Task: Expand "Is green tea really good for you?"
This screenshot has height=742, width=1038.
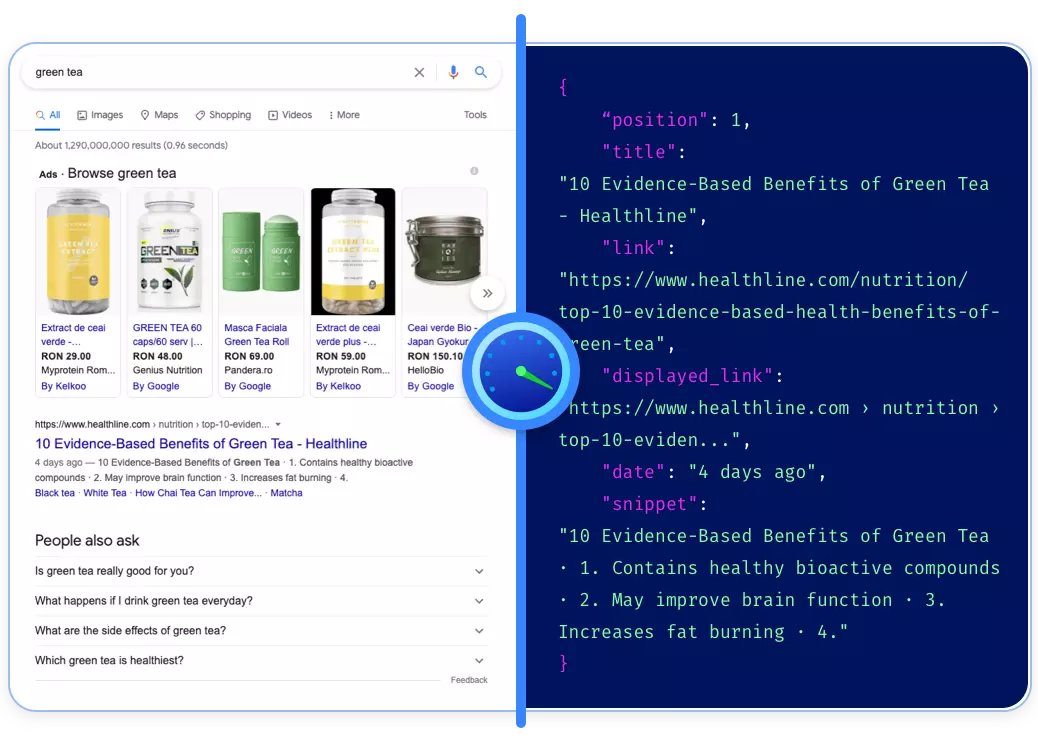Action: [x=260, y=571]
